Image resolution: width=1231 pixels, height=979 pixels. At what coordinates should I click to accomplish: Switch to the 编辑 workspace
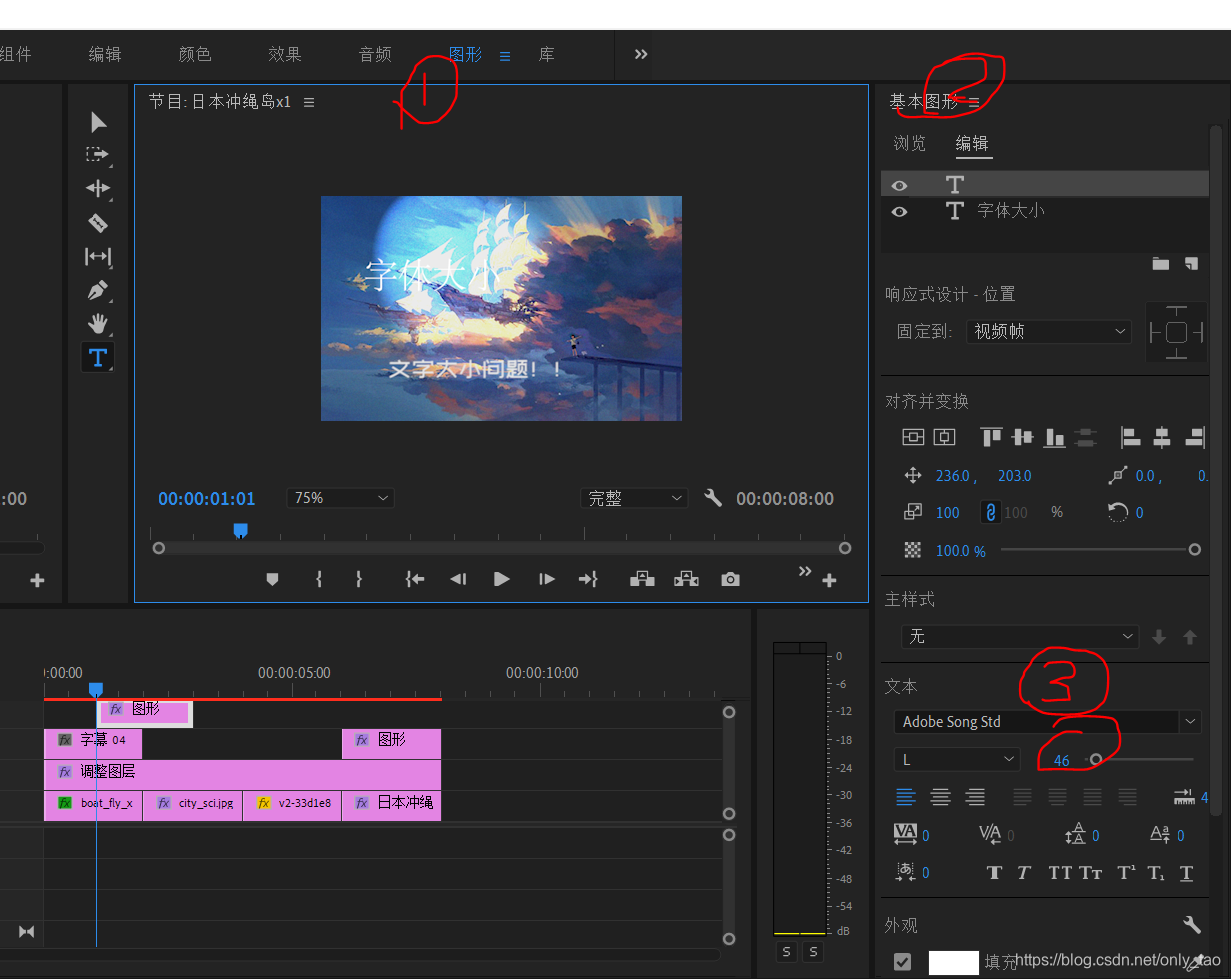point(105,55)
